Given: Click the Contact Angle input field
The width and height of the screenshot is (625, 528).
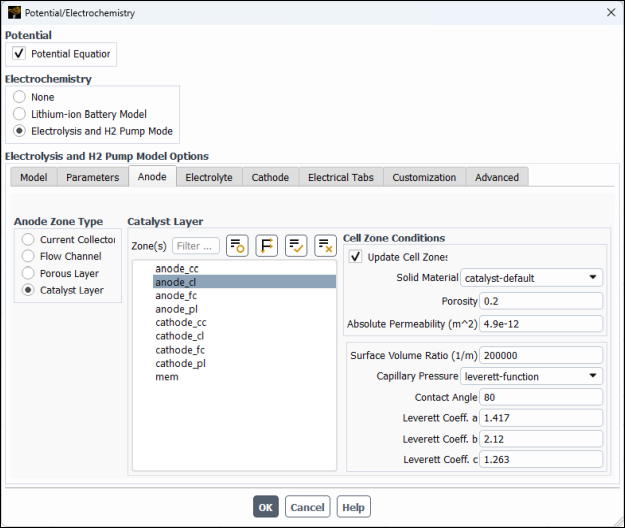Looking at the screenshot, I should coord(541,397).
